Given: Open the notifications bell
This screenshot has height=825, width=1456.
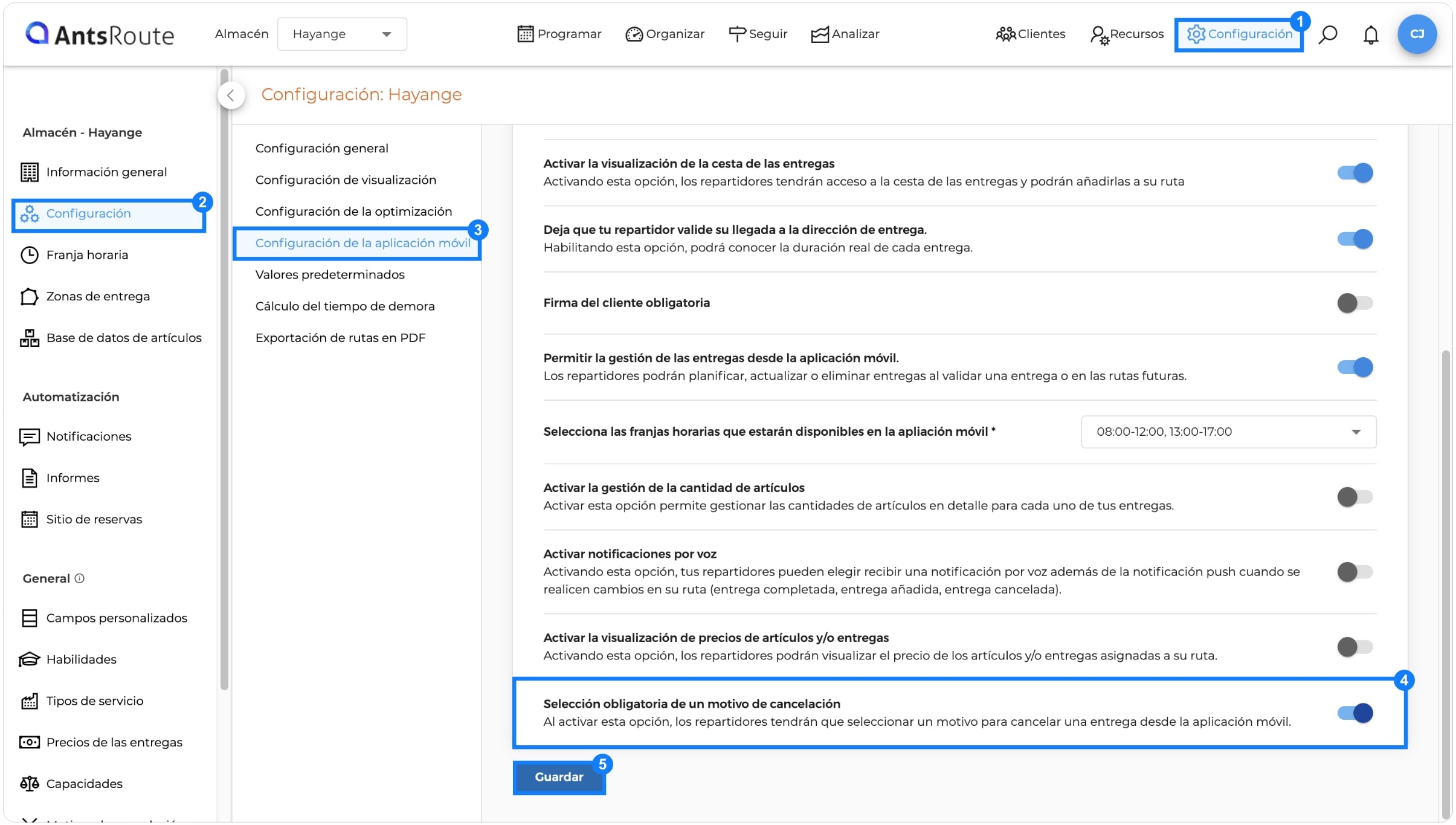Looking at the screenshot, I should [x=1371, y=35].
